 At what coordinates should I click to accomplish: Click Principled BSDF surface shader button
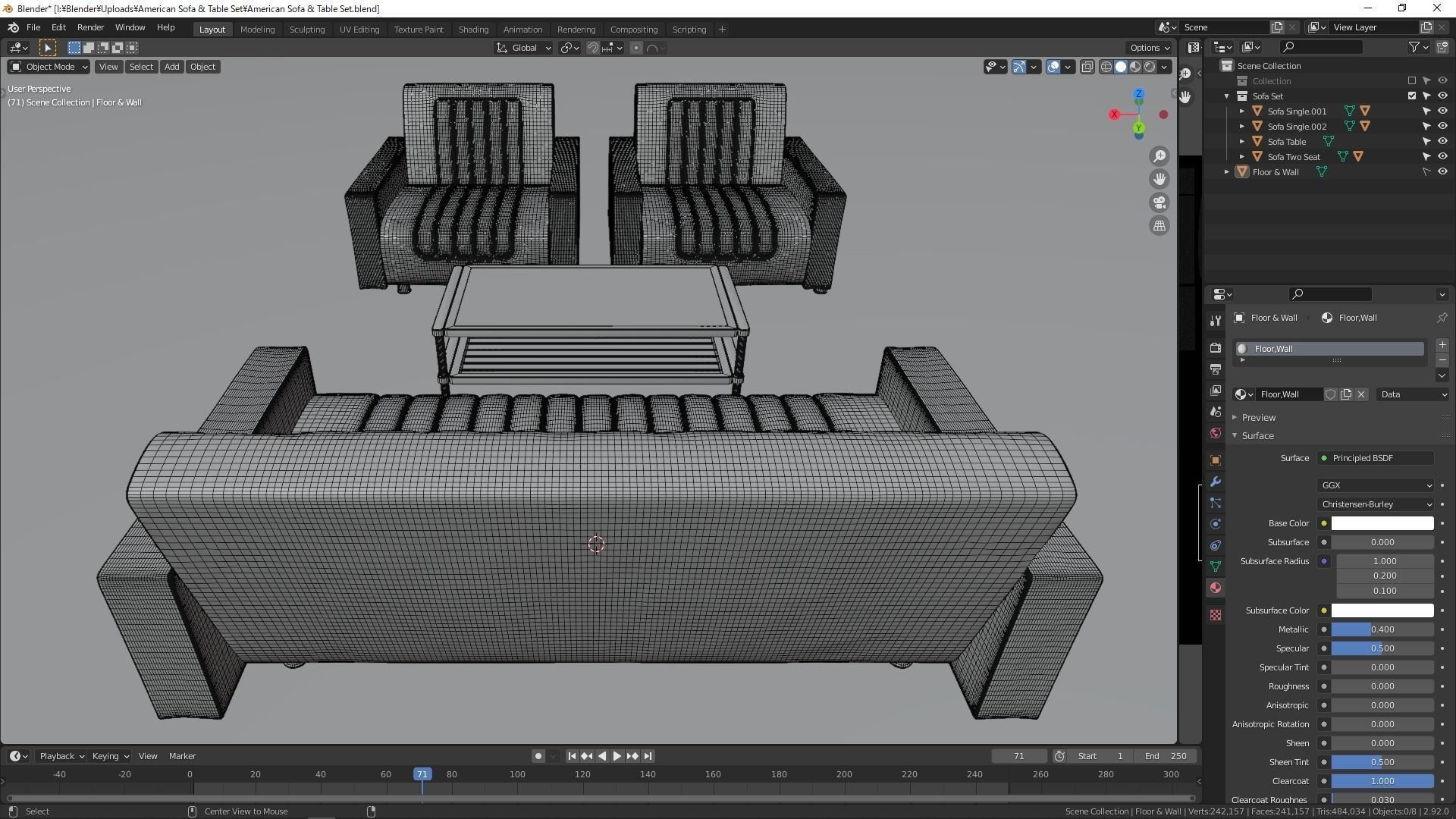(1376, 458)
